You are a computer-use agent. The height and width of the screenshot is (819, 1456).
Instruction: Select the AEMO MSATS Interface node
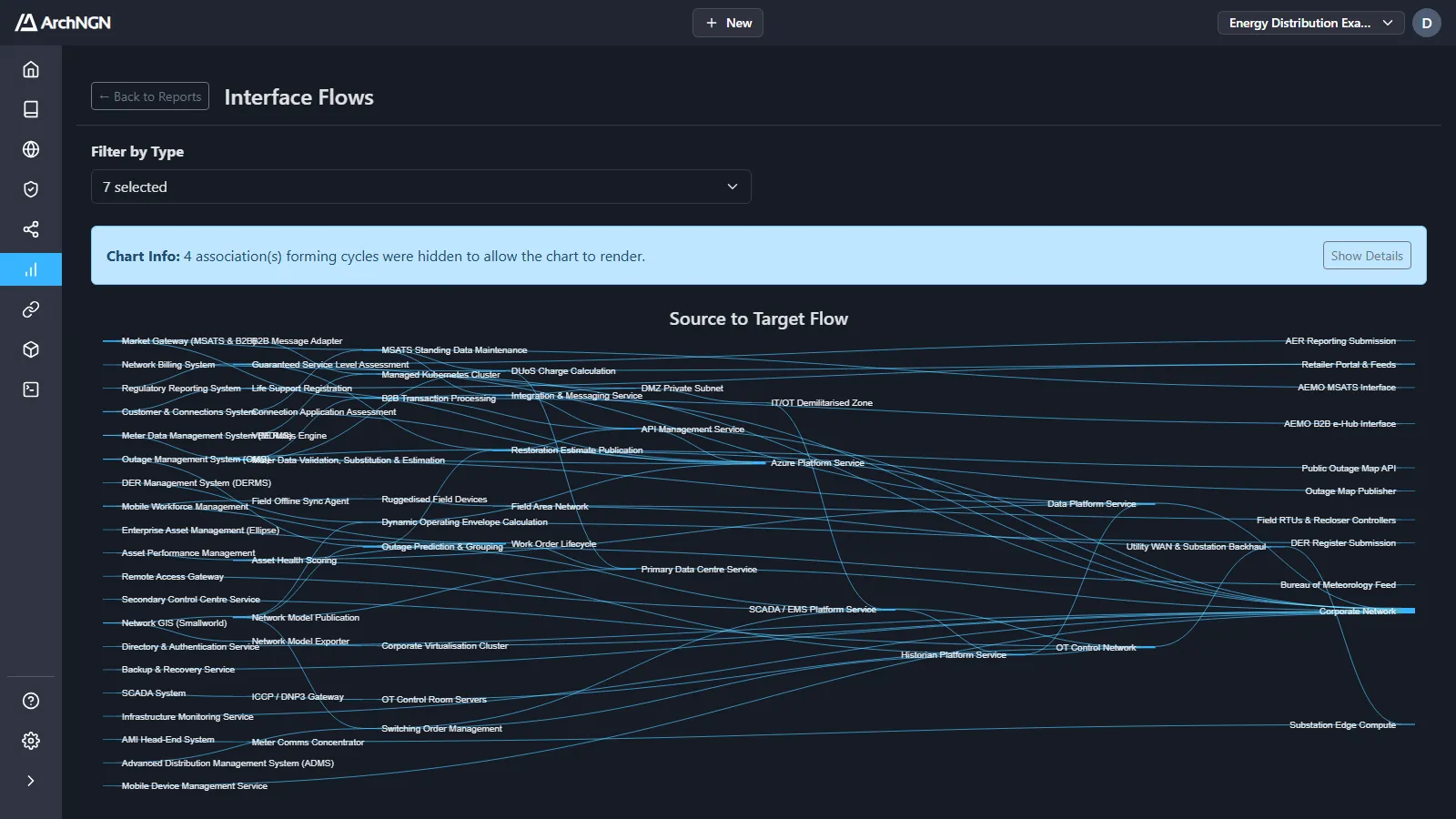pyautogui.click(x=1347, y=388)
